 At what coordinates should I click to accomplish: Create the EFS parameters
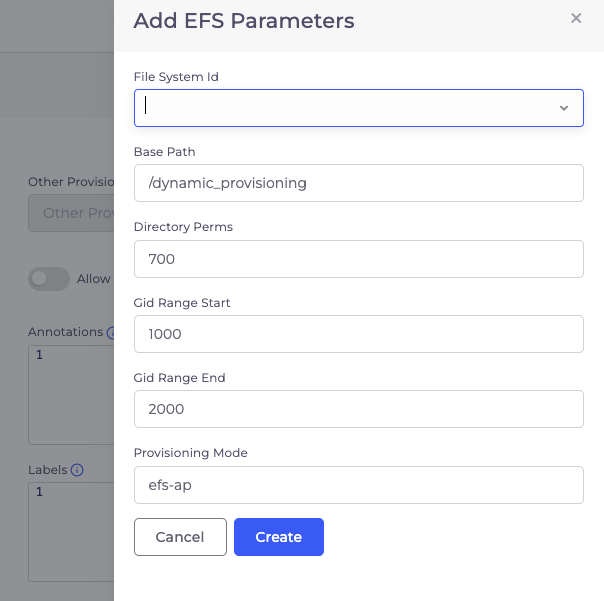pyautogui.click(x=279, y=537)
